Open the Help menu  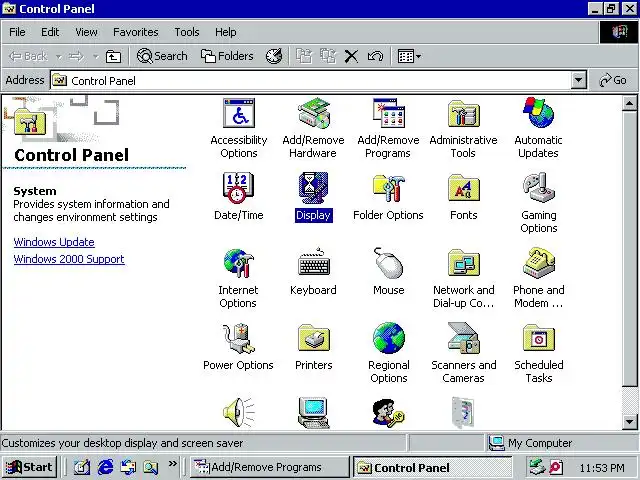click(x=225, y=32)
